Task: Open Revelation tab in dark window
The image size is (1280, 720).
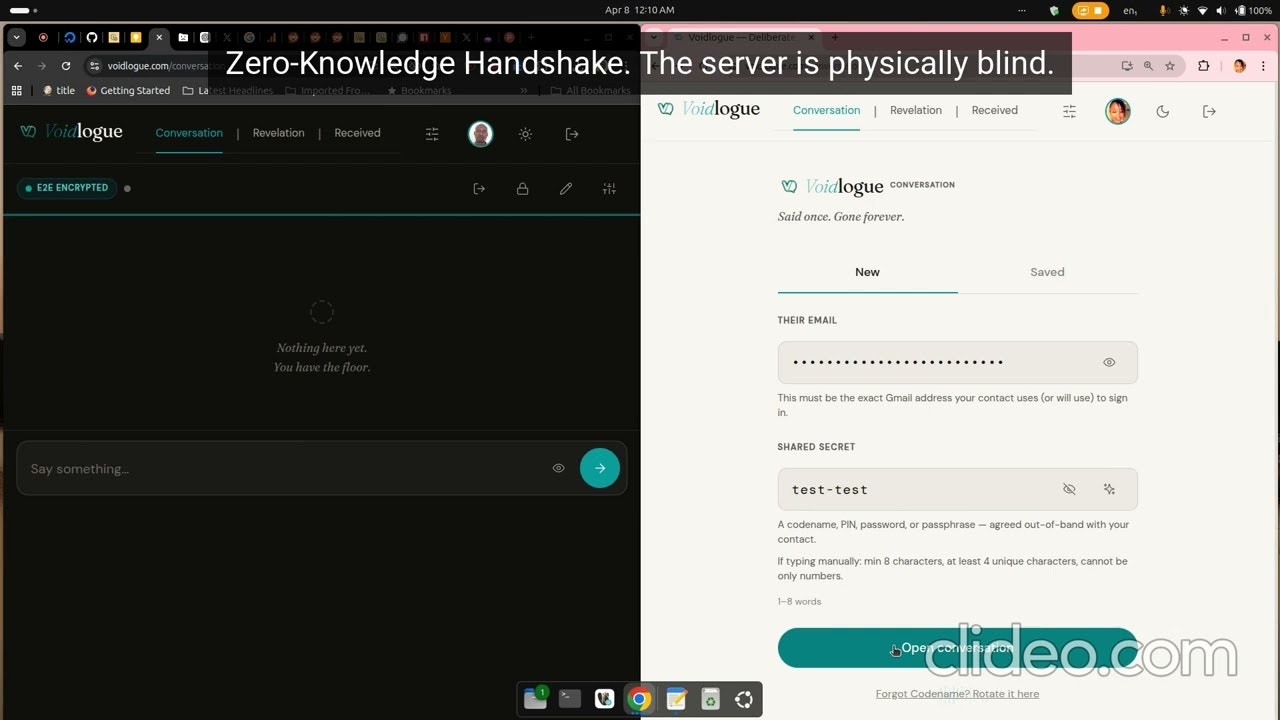Action: [x=278, y=133]
